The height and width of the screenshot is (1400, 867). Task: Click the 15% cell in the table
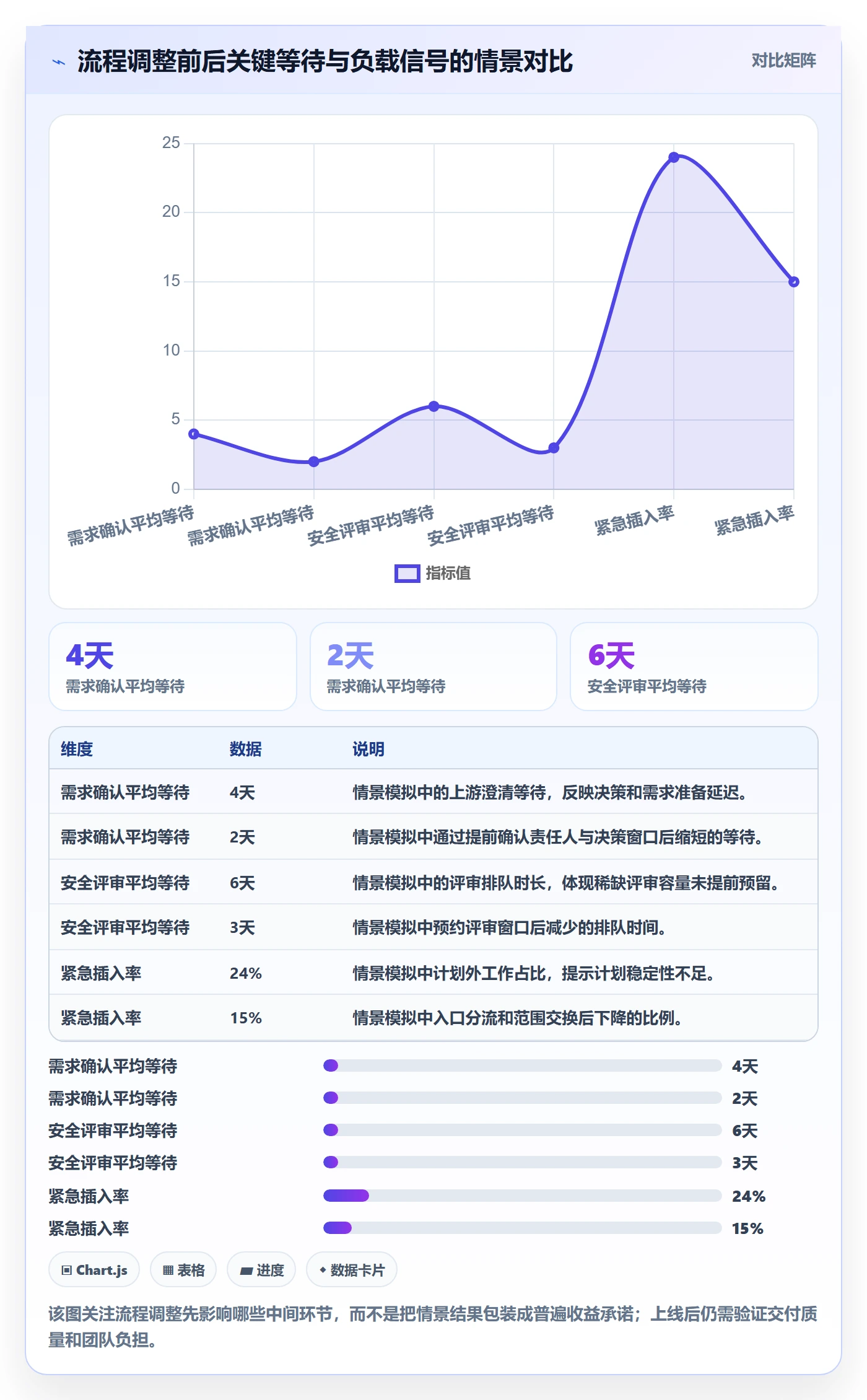[246, 1018]
